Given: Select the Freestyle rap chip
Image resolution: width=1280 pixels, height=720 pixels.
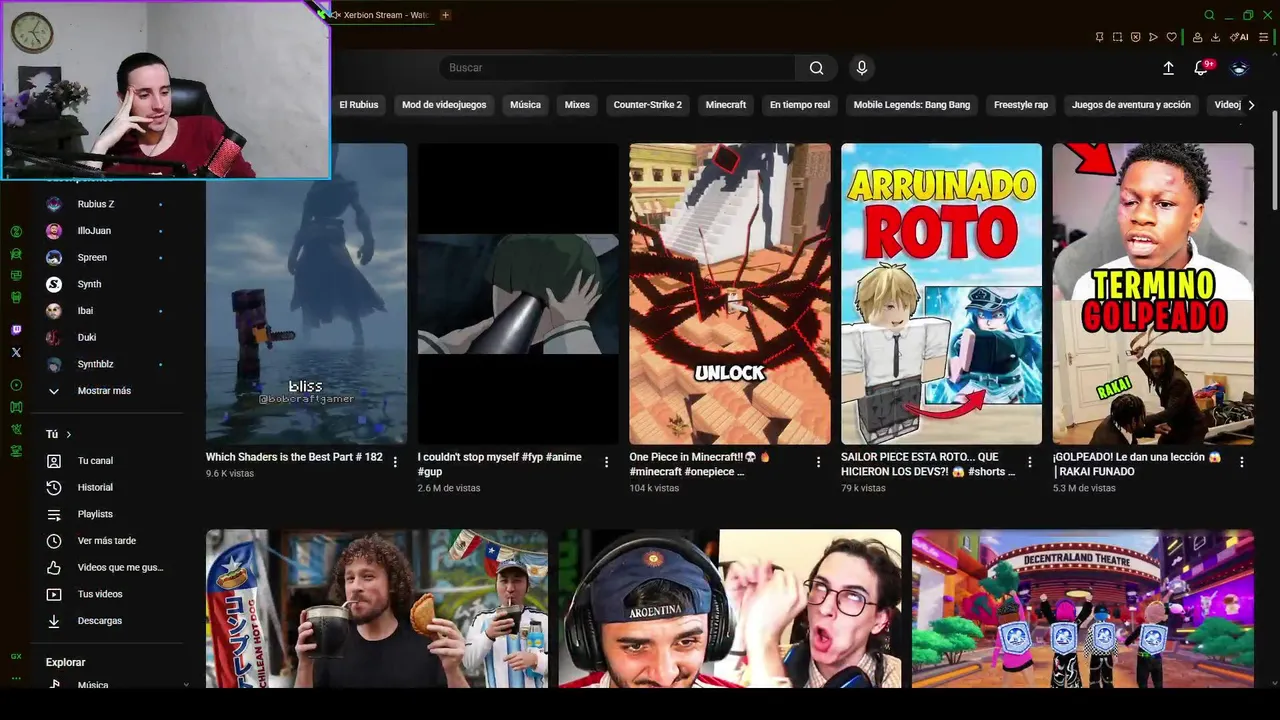Looking at the screenshot, I should (1021, 105).
